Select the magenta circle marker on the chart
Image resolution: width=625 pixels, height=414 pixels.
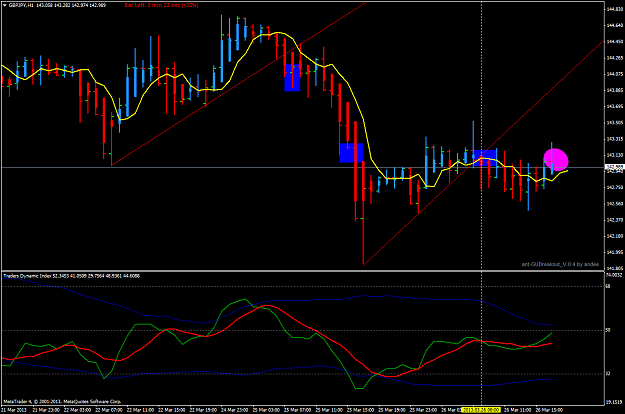tap(556, 160)
